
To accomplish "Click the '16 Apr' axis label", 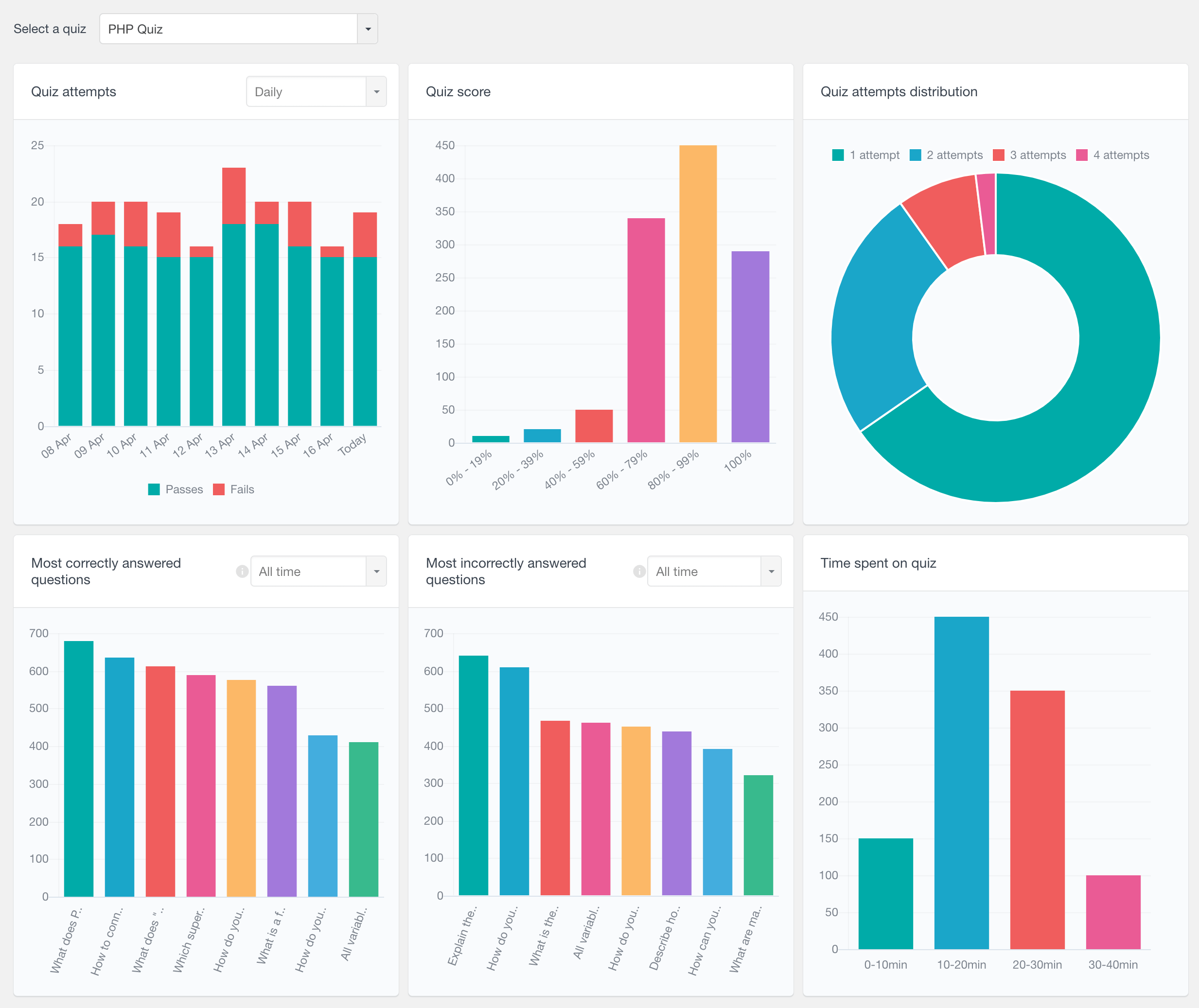I will pos(318,446).
